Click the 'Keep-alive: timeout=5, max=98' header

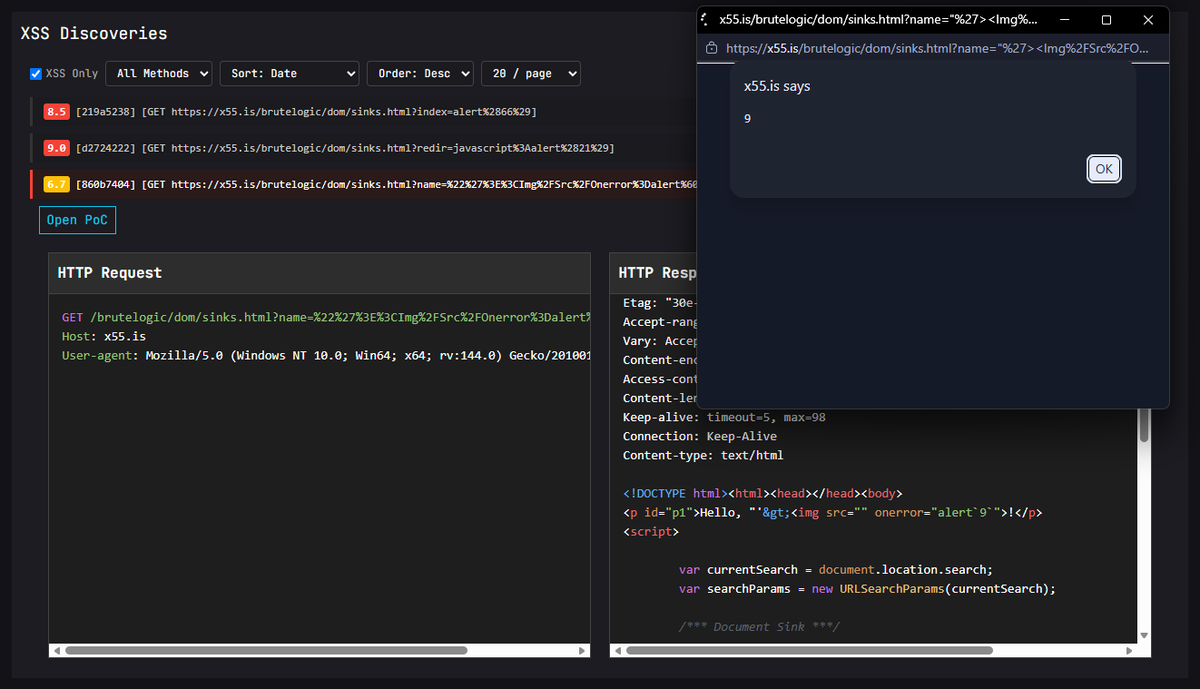(x=724, y=417)
